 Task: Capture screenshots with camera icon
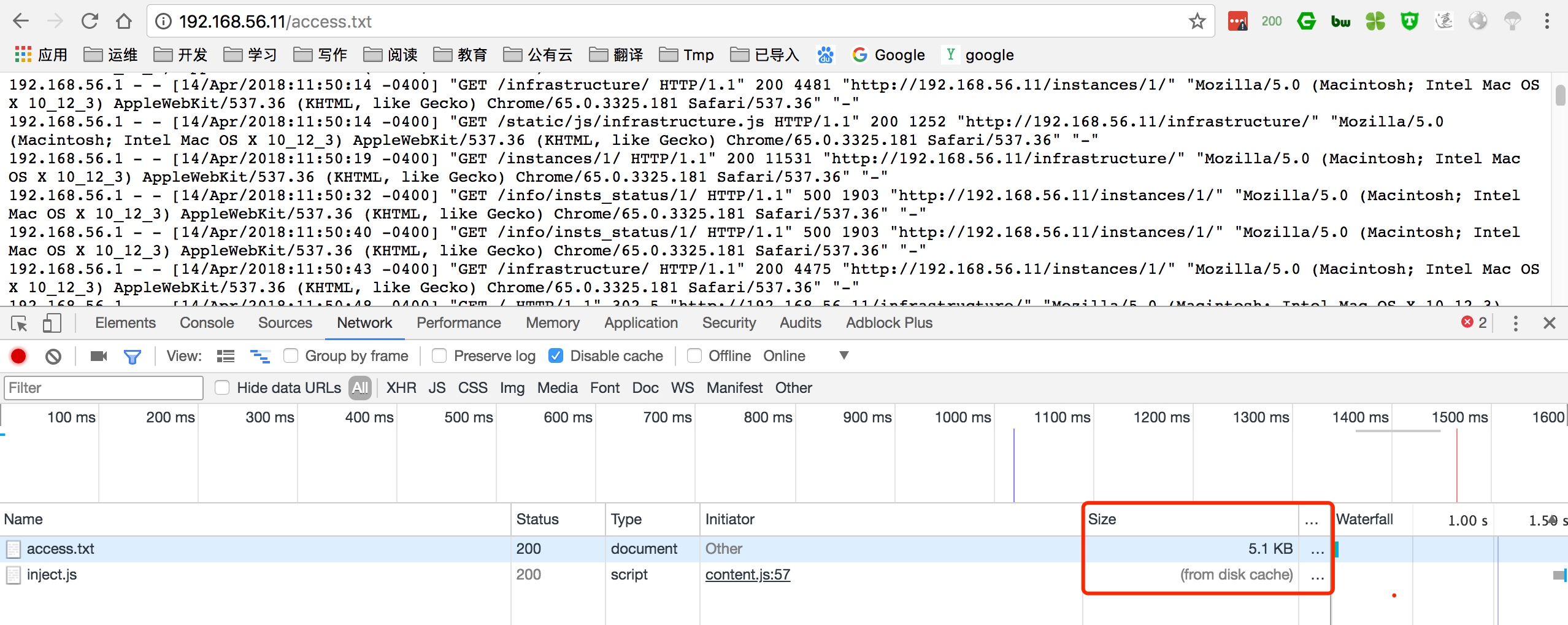pyautogui.click(x=98, y=356)
